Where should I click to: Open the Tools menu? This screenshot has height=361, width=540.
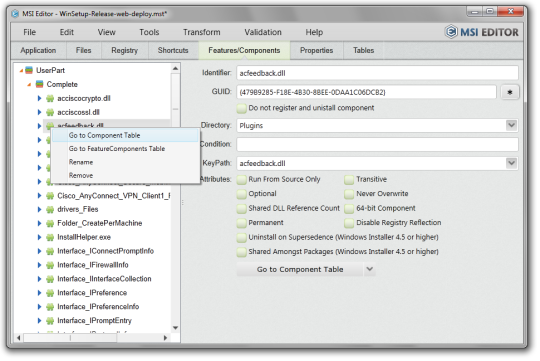coord(149,32)
